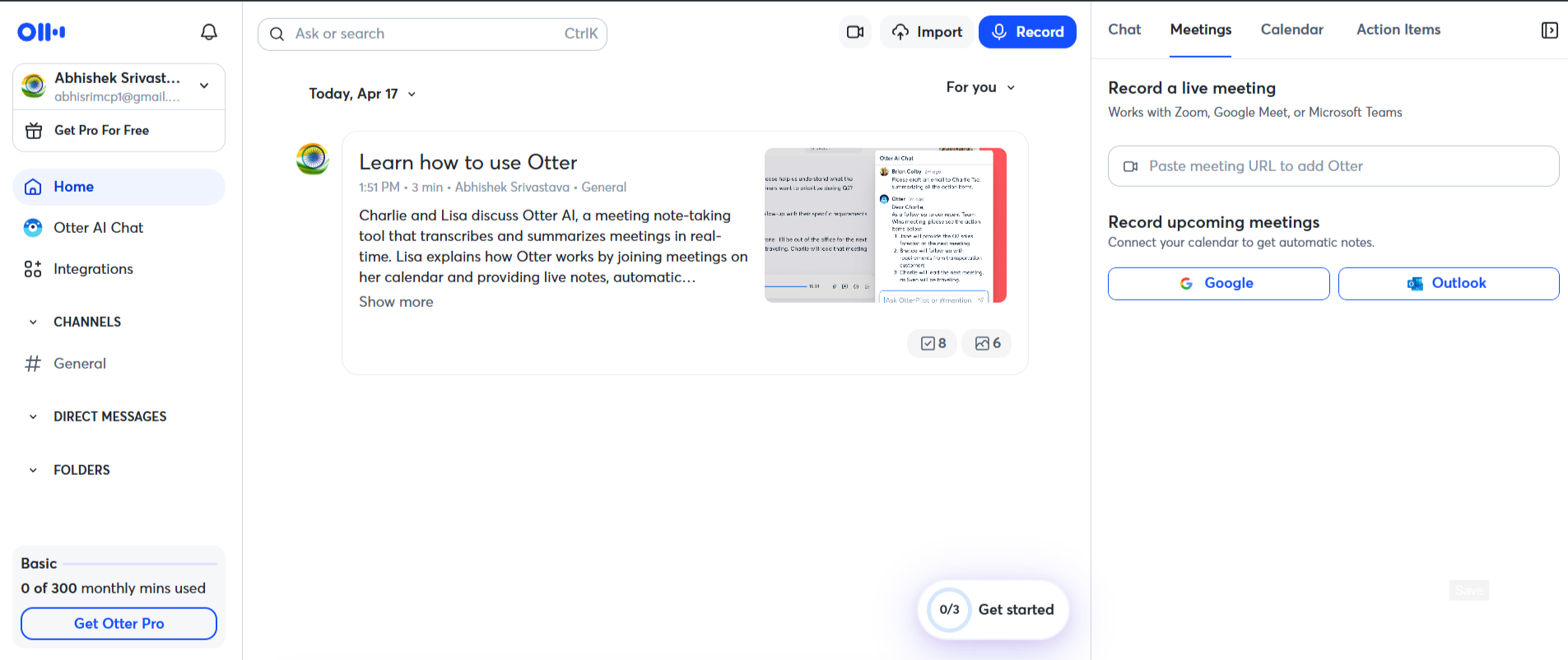Collapse the DIRECT MESSAGES section
The height and width of the screenshot is (660, 1568).
(x=33, y=416)
